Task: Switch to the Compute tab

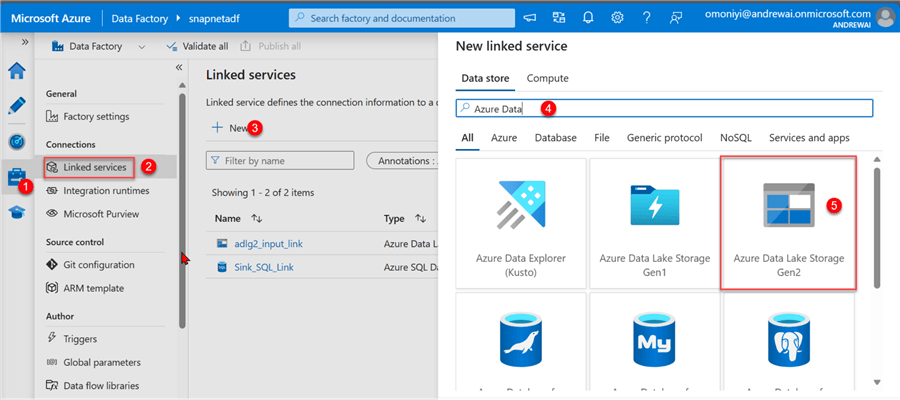Action: point(547,78)
